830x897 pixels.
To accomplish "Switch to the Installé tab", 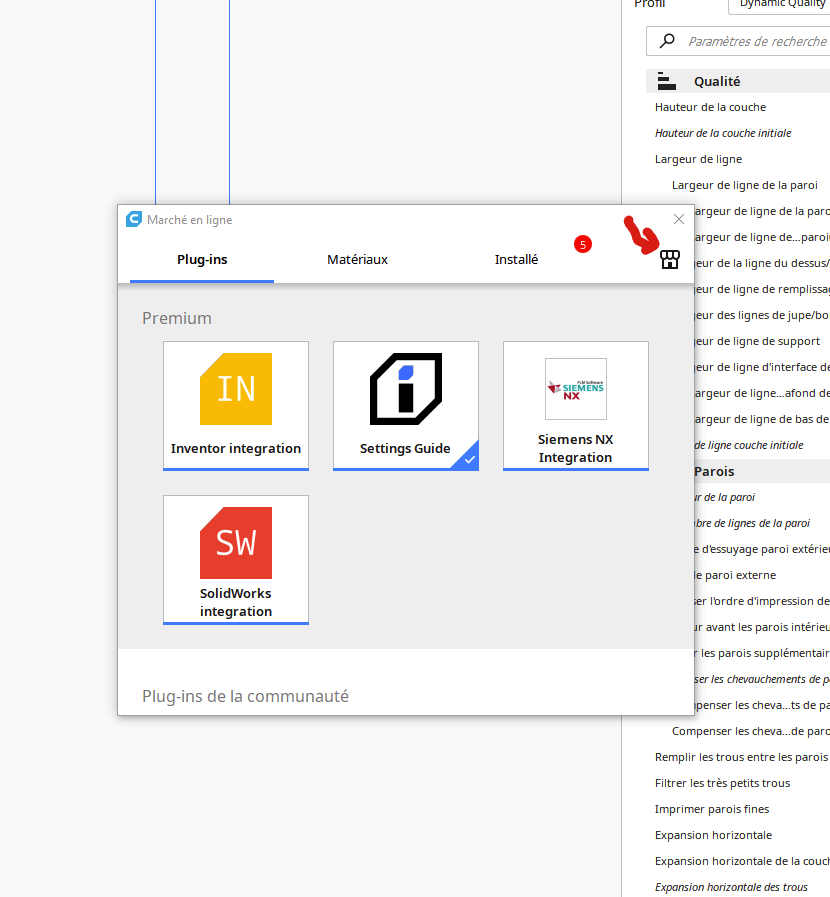I will (517, 260).
